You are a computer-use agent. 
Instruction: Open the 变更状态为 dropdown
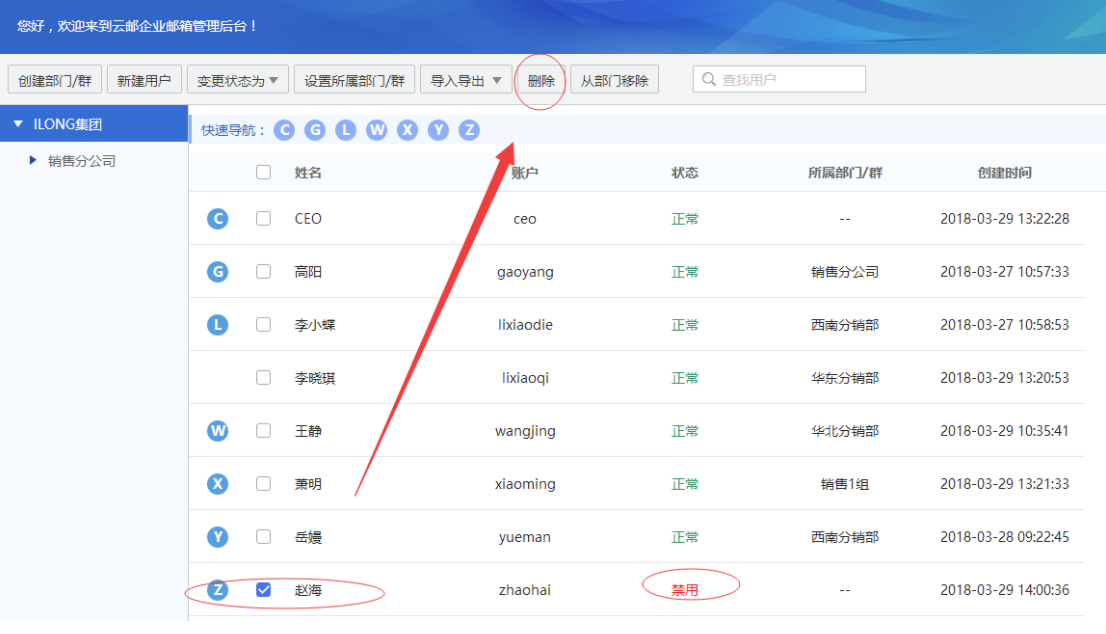[x=238, y=80]
